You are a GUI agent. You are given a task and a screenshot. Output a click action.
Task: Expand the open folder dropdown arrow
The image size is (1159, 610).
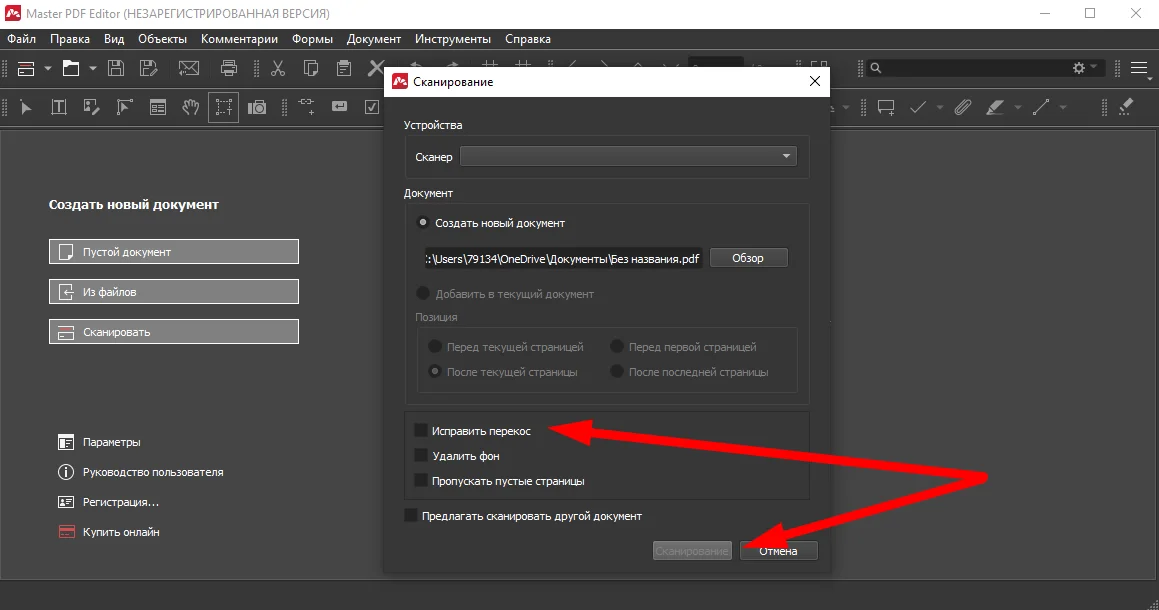click(x=93, y=68)
